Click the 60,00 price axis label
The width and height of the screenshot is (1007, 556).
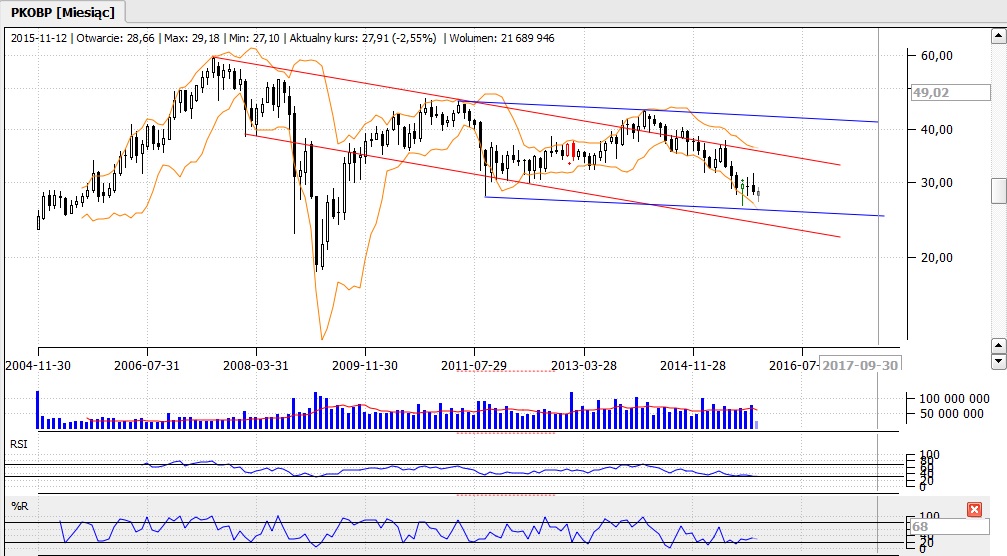click(935, 56)
